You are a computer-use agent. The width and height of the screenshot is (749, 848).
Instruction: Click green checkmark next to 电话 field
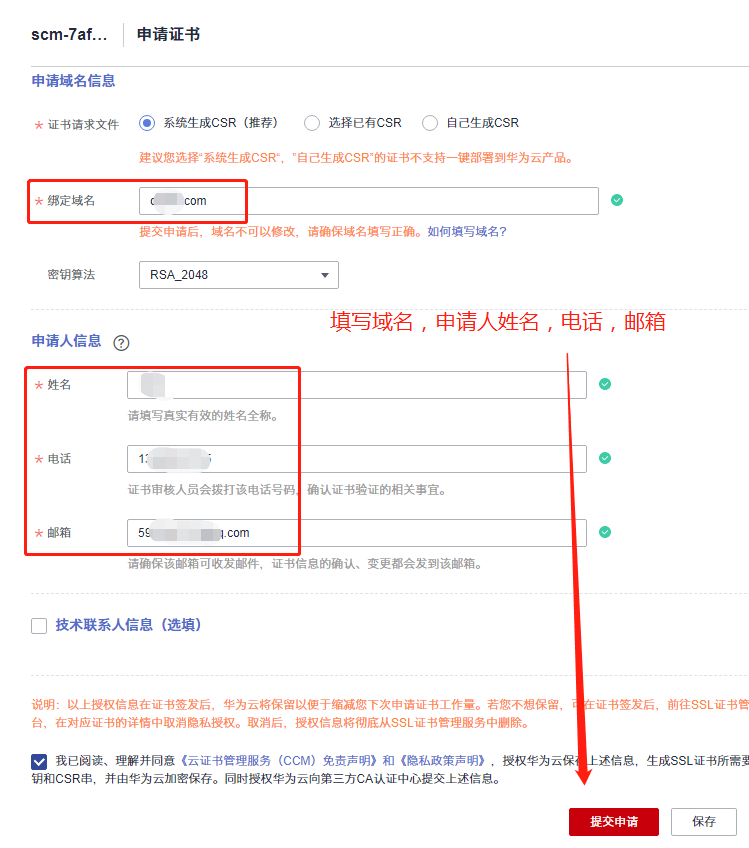(x=605, y=458)
